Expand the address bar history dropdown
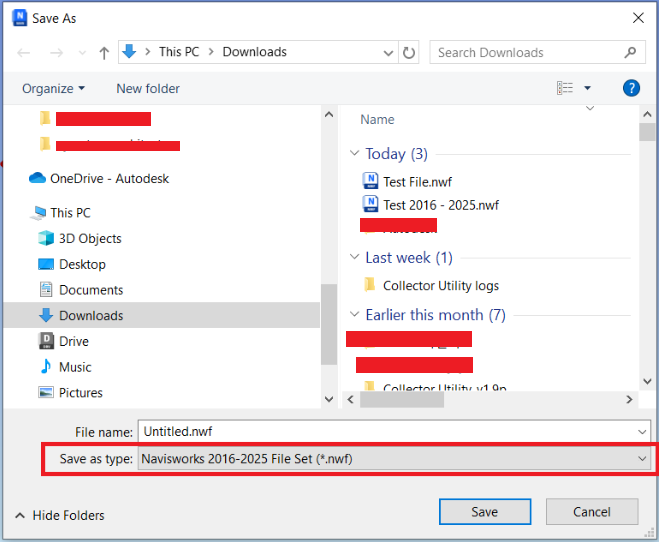The height and width of the screenshot is (542, 659). point(388,53)
